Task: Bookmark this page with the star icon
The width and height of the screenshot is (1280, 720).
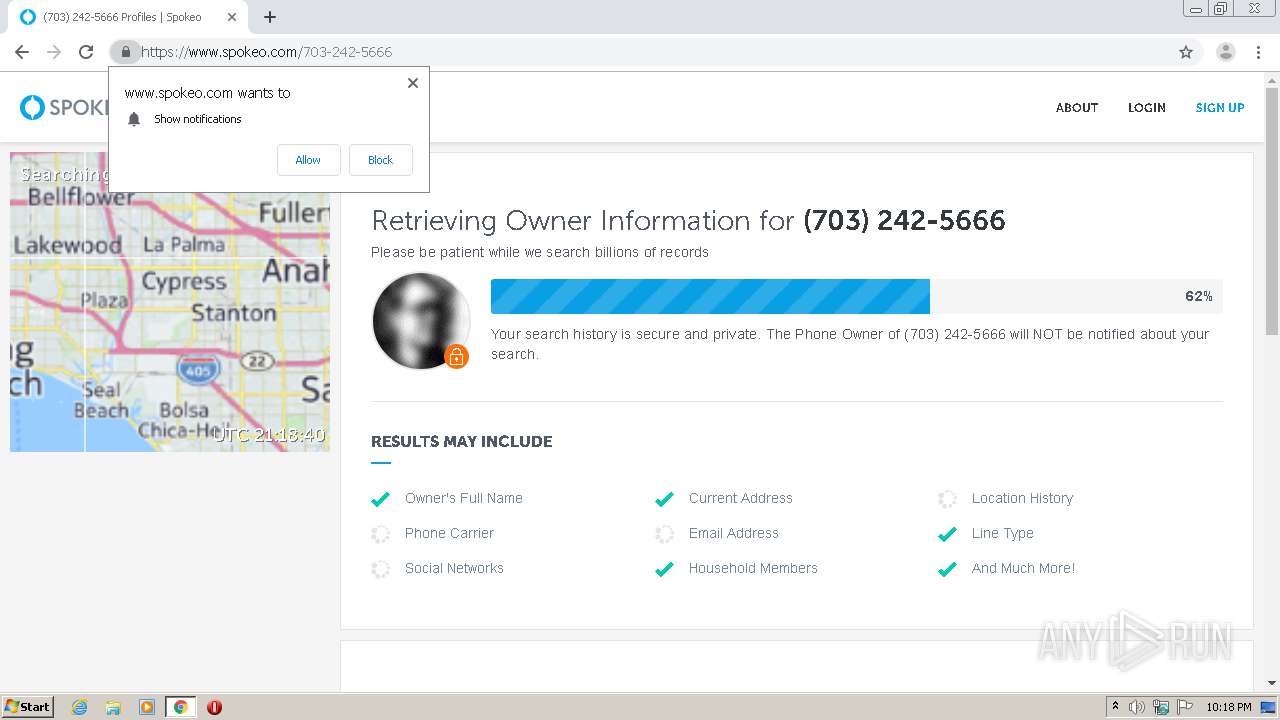Action: click(1186, 52)
